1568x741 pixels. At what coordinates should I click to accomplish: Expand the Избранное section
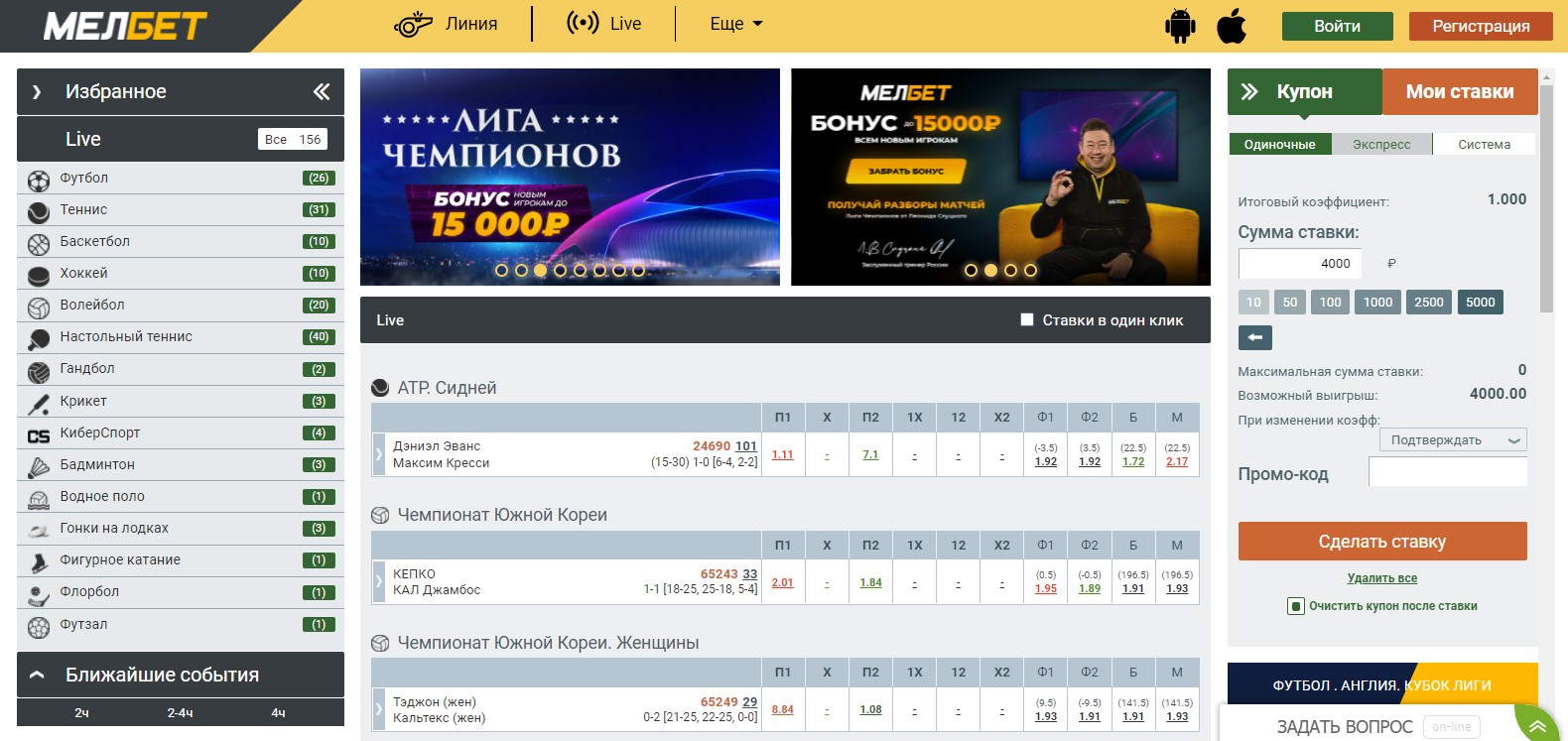click(x=37, y=92)
